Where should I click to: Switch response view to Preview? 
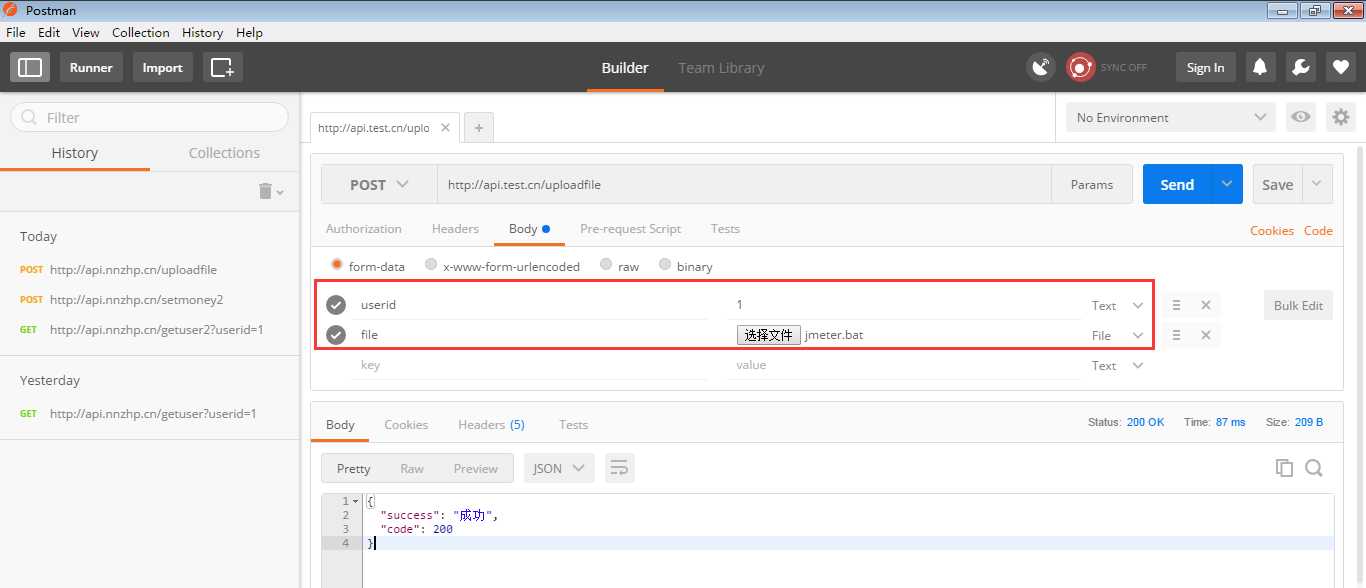pyautogui.click(x=476, y=468)
